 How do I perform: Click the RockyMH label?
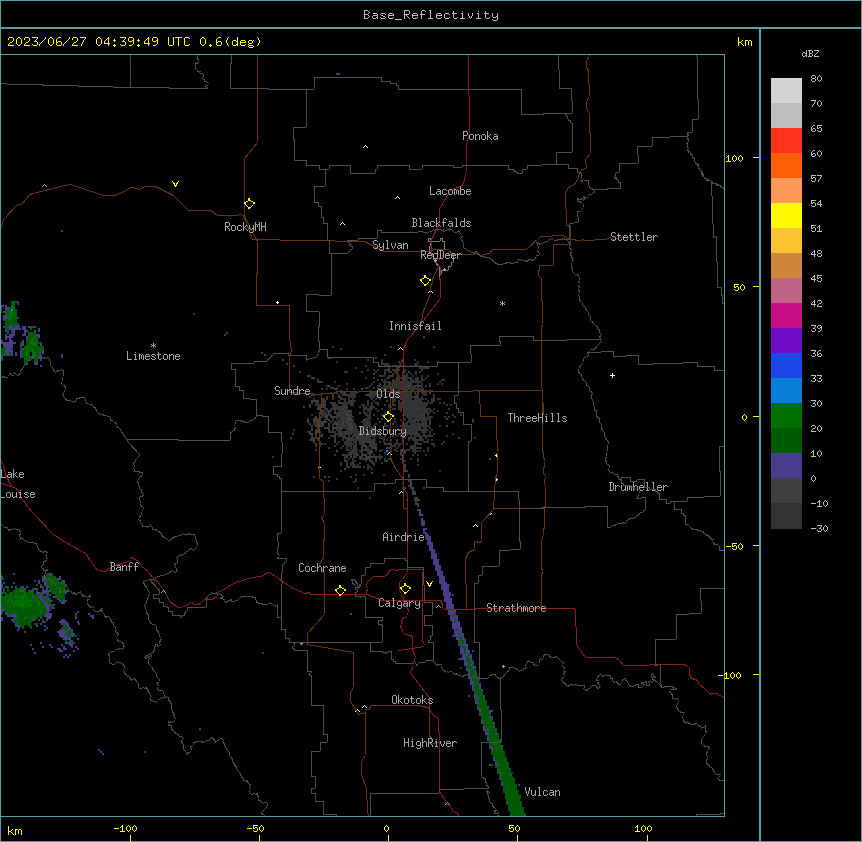point(245,227)
